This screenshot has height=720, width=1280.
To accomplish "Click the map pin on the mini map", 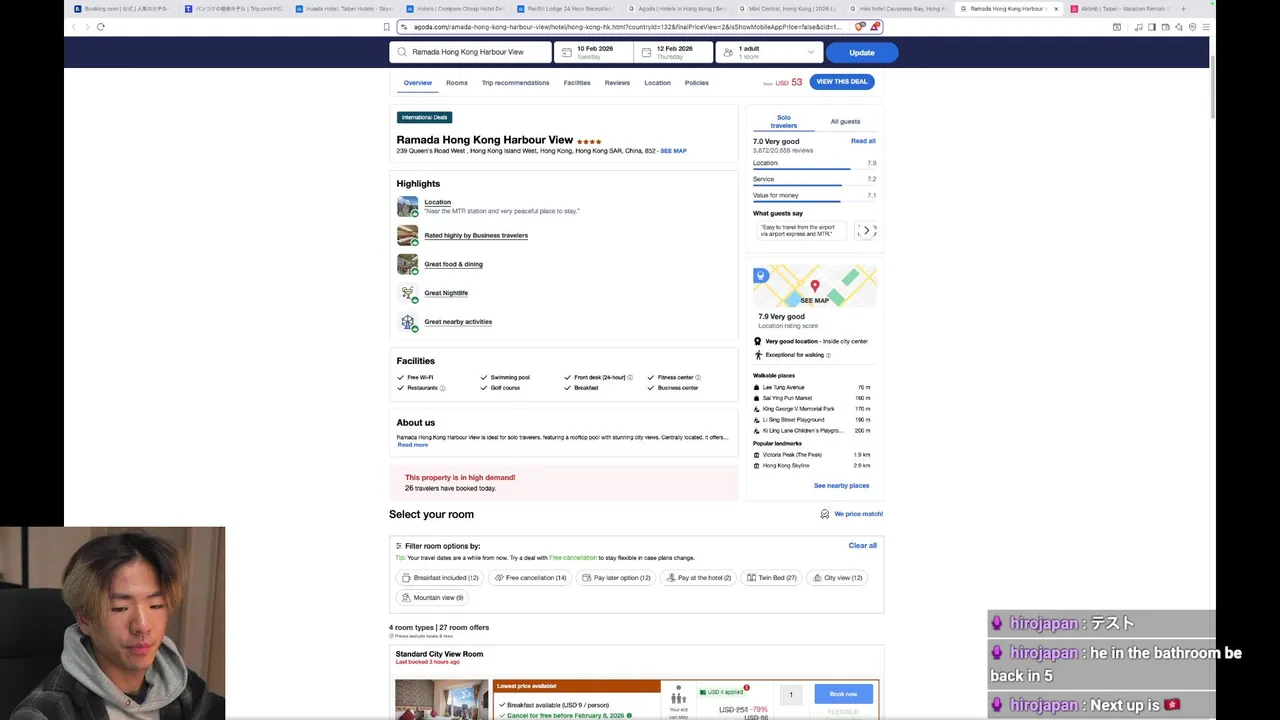I will [x=814, y=288].
